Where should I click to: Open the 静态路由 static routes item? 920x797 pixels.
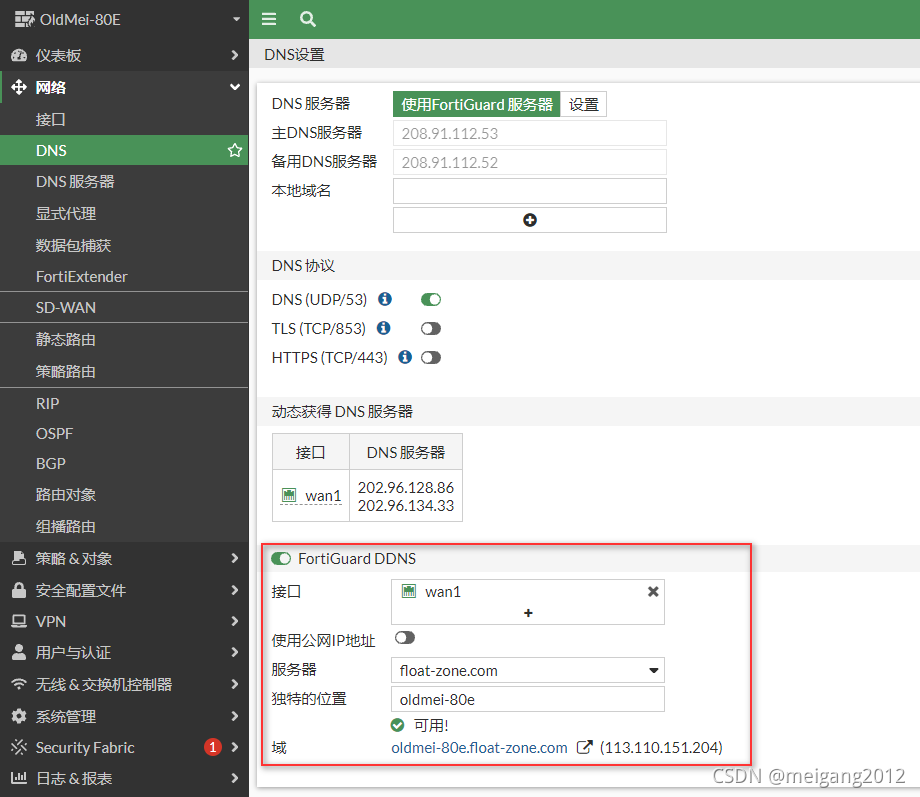pyautogui.click(x=124, y=339)
